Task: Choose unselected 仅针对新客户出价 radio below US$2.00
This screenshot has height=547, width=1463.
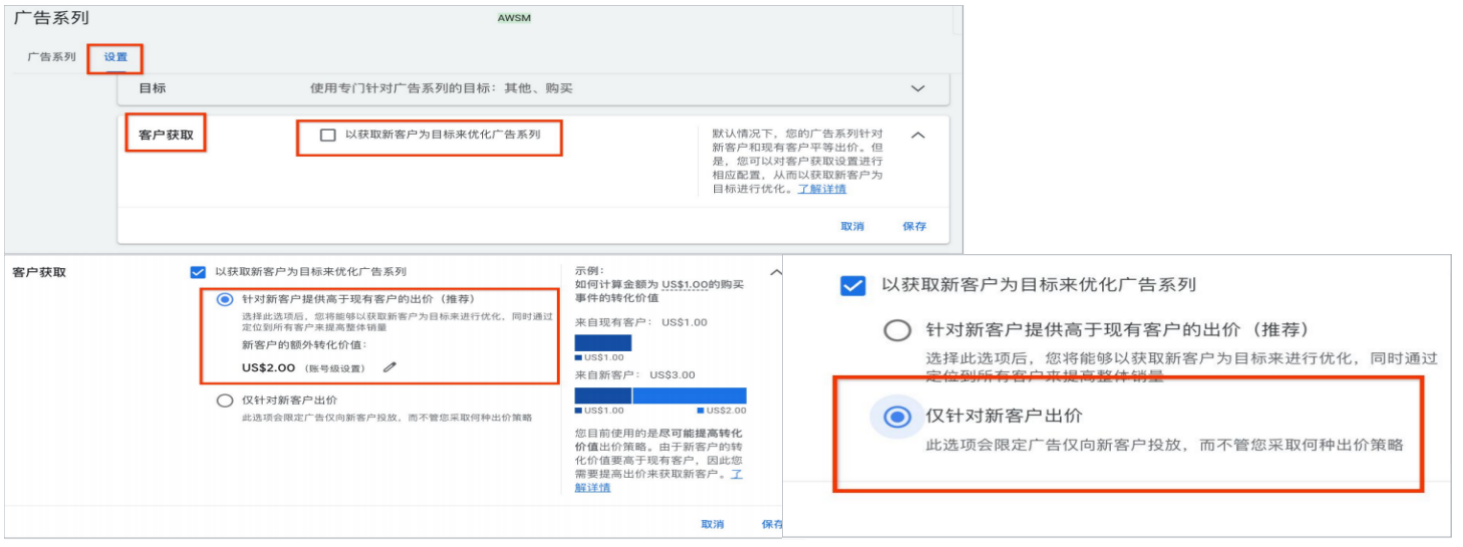Action: coord(224,400)
